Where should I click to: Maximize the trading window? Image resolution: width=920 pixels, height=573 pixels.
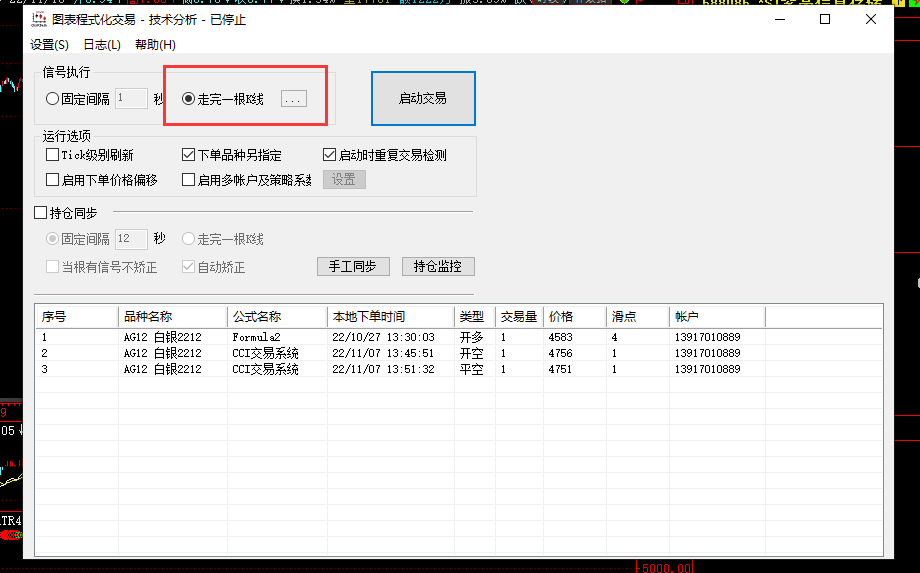click(825, 19)
